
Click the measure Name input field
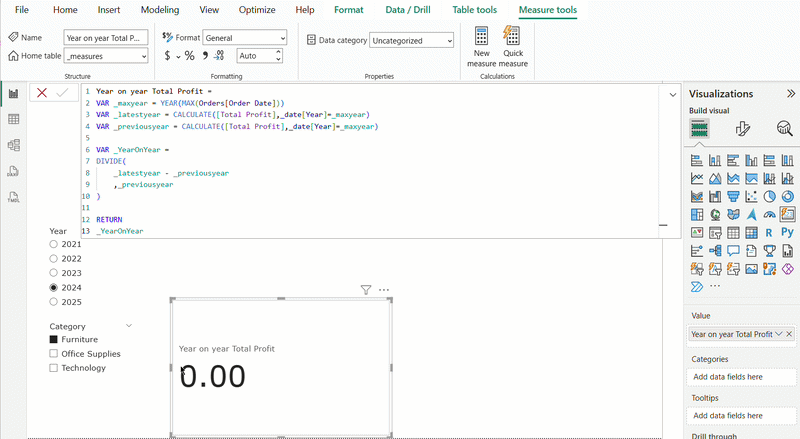coord(106,38)
